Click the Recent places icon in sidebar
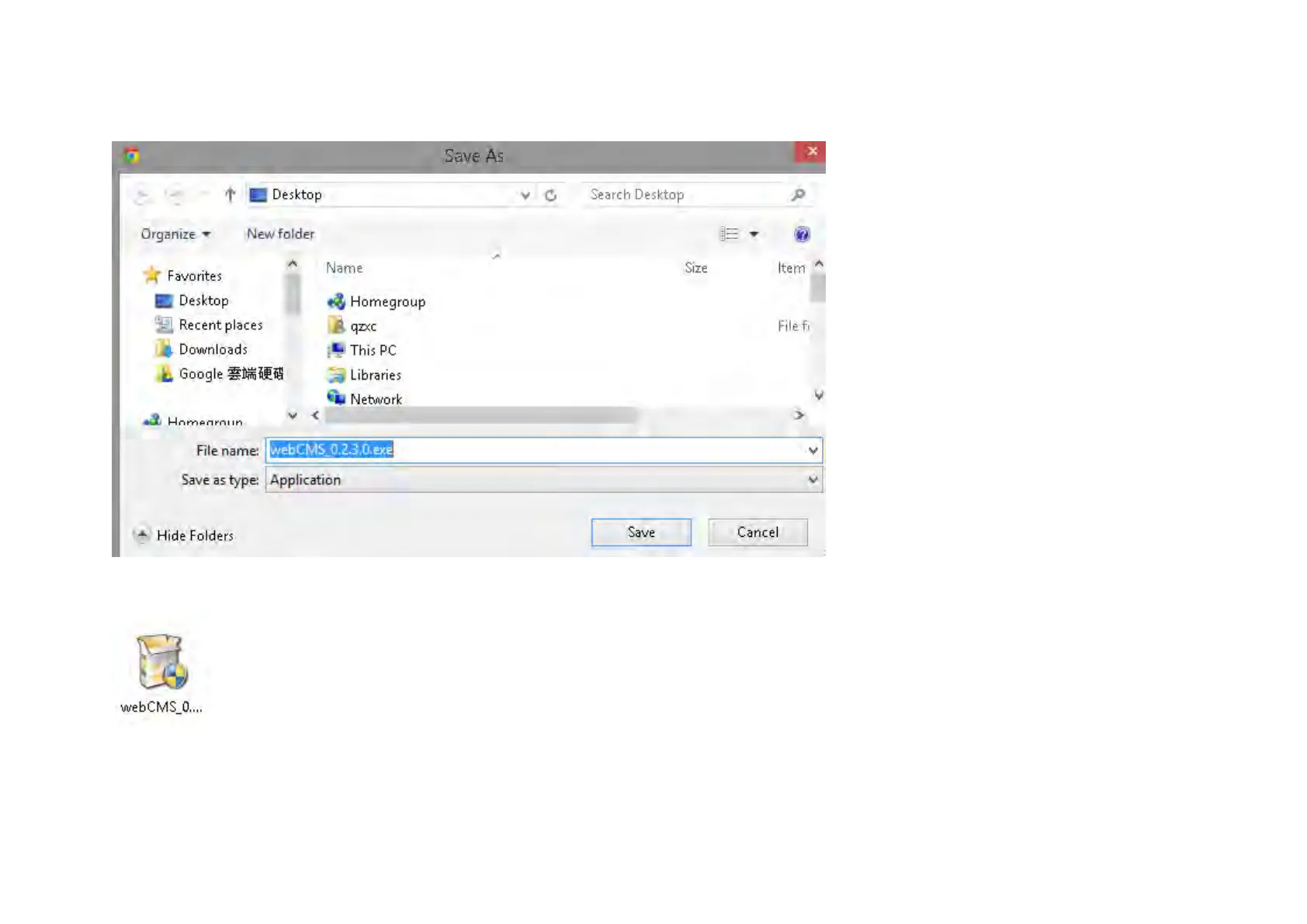This screenshot has width=1307, height=924. 163,325
